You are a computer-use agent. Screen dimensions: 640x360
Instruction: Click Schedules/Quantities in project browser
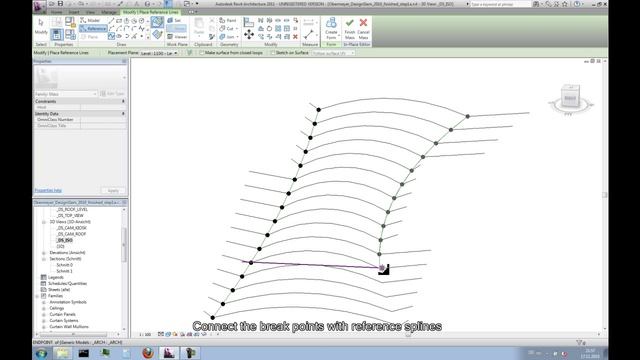coord(67,283)
